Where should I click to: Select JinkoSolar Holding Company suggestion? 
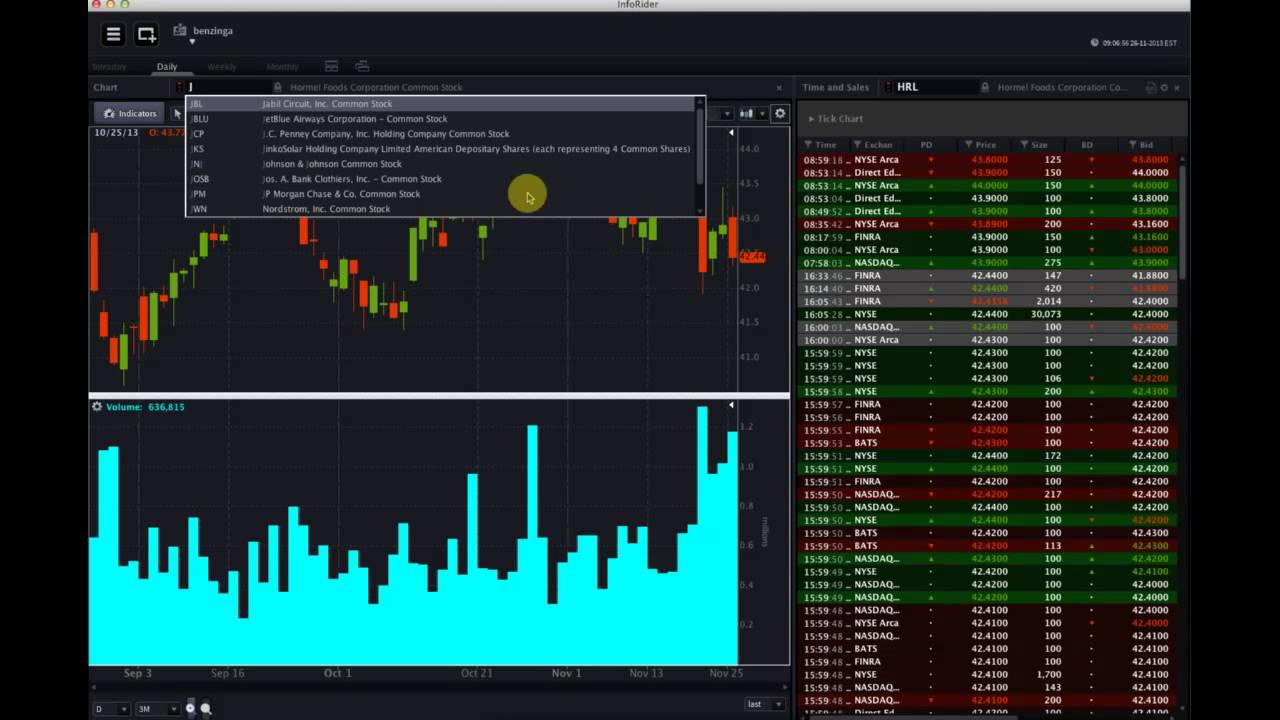pyautogui.click(x=440, y=149)
